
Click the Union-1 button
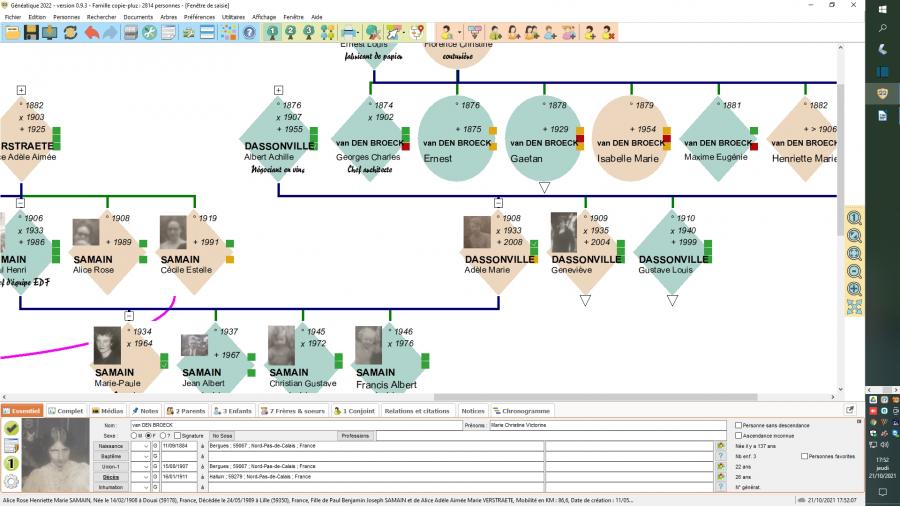(111, 466)
